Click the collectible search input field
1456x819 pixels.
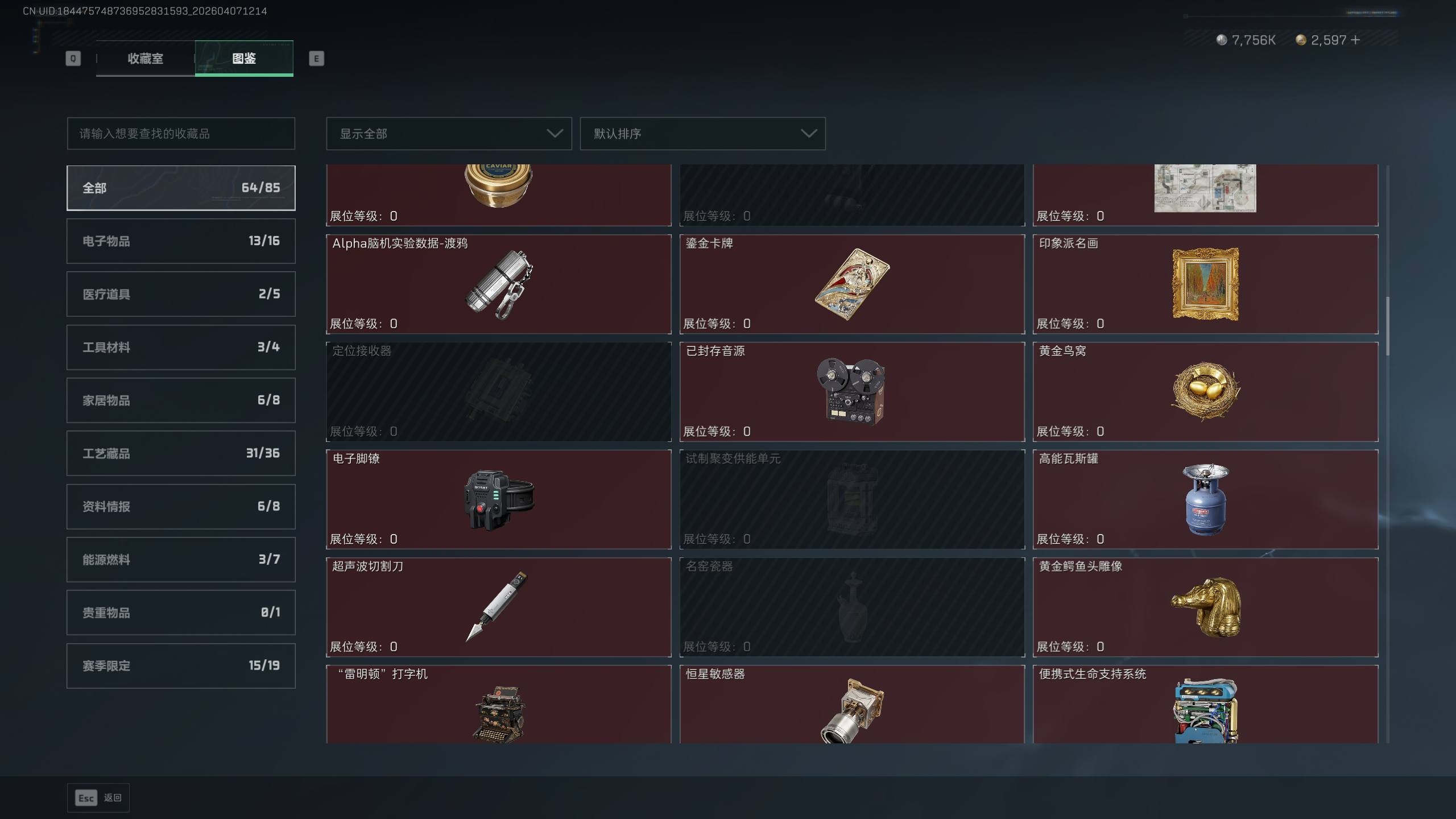[x=181, y=134]
